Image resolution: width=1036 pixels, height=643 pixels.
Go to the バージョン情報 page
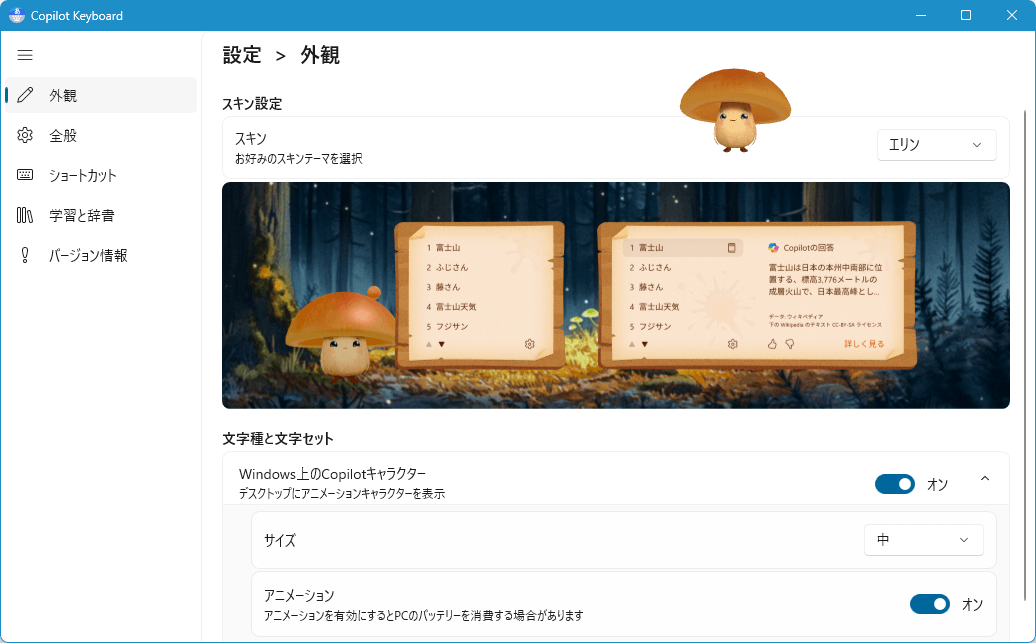point(88,255)
